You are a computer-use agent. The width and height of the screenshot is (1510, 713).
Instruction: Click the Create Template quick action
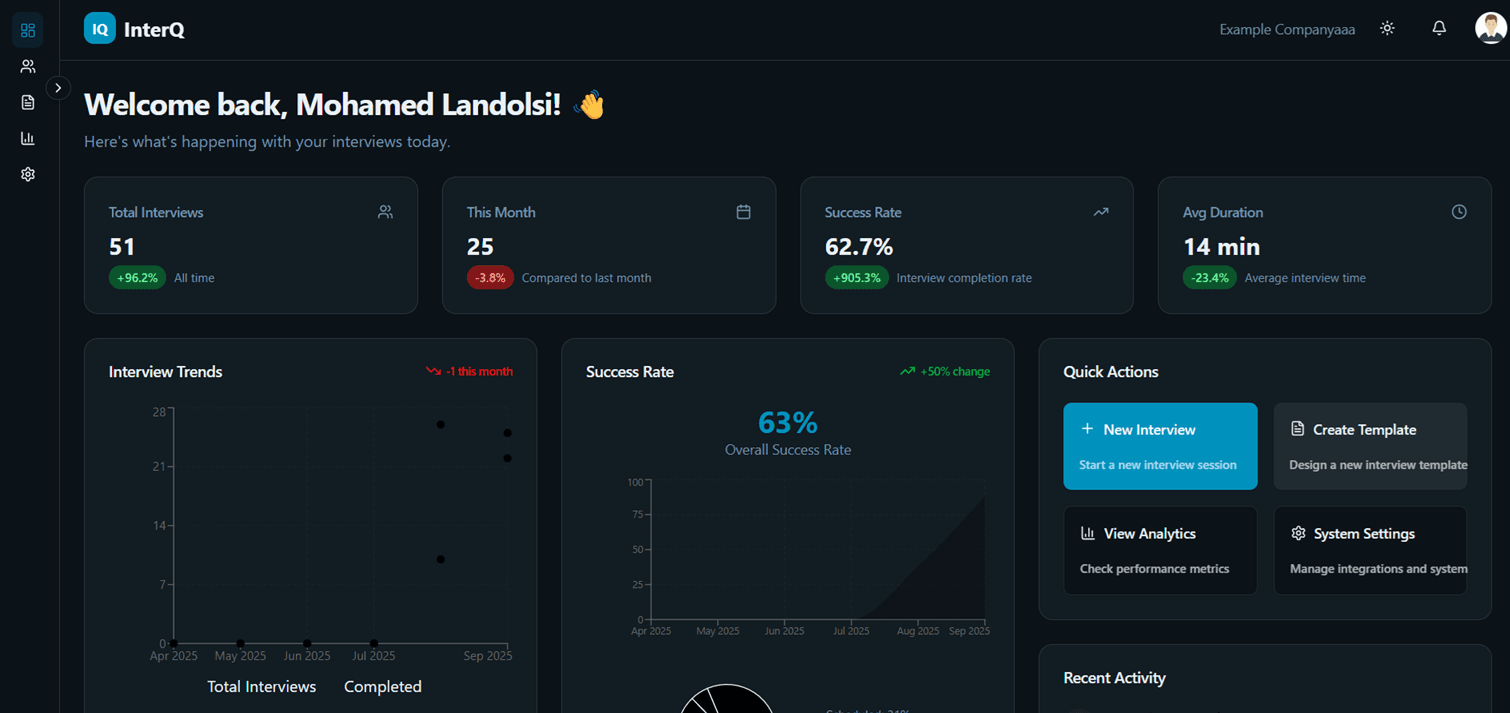pyautogui.click(x=1370, y=446)
